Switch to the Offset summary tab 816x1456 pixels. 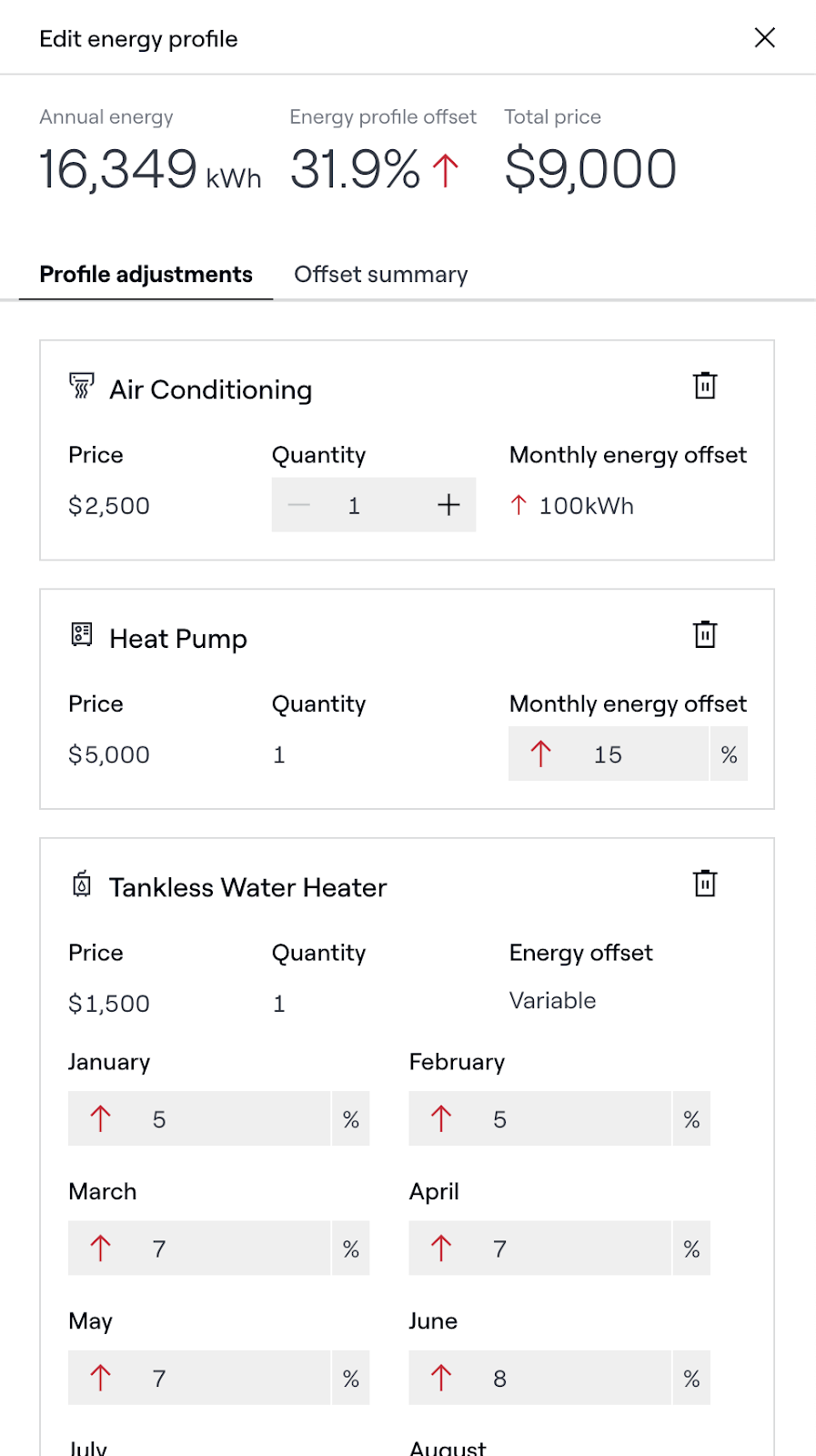pos(380,275)
